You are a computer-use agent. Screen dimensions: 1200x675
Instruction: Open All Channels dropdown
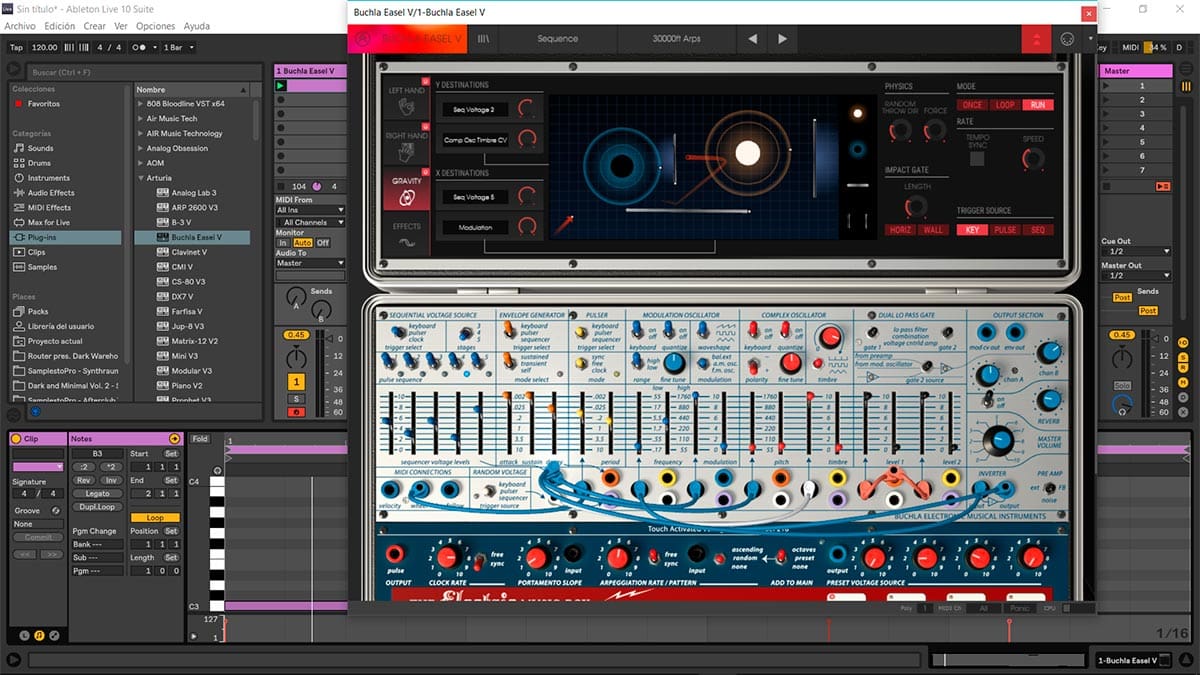tap(311, 222)
